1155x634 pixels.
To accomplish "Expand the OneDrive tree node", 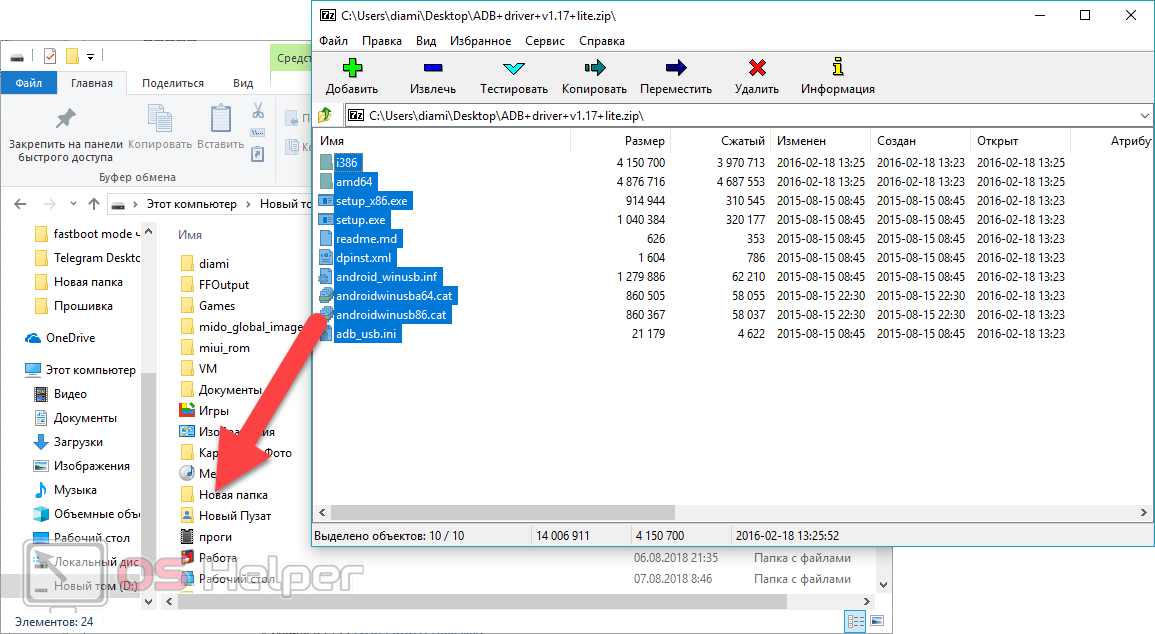I will 12,338.
